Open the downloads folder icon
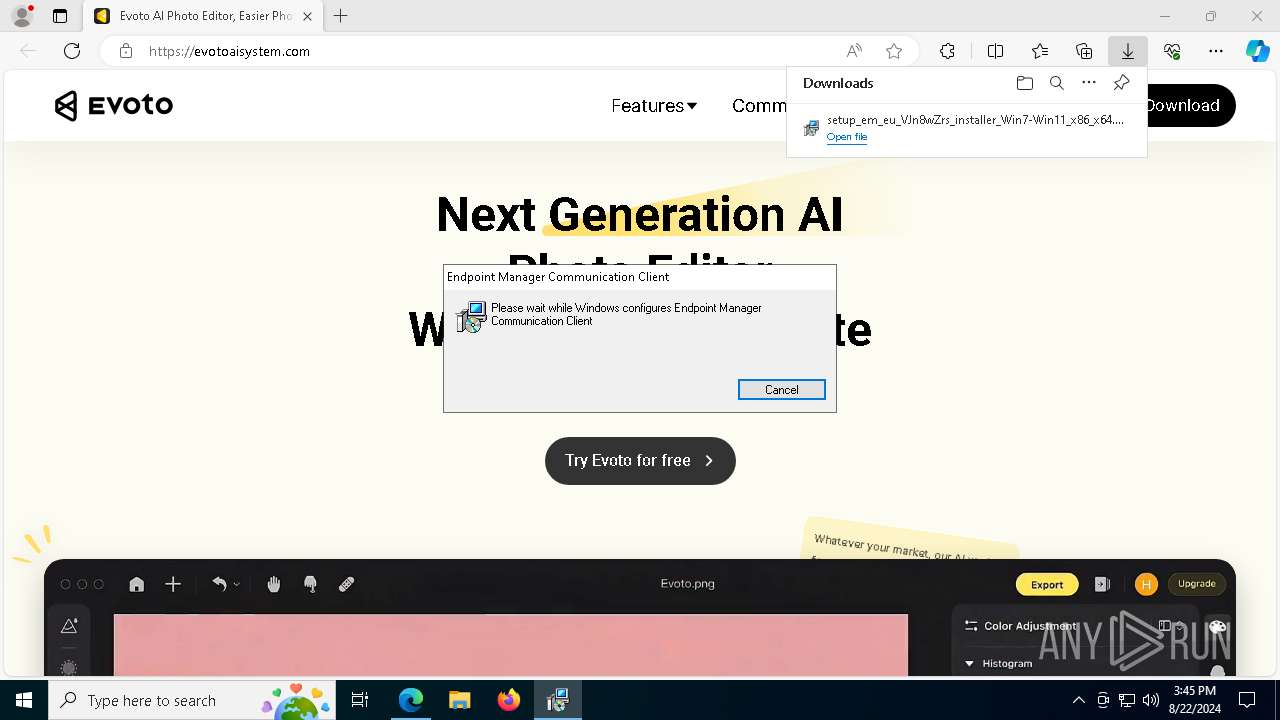This screenshot has width=1280, height=720. coord(1025,83)
